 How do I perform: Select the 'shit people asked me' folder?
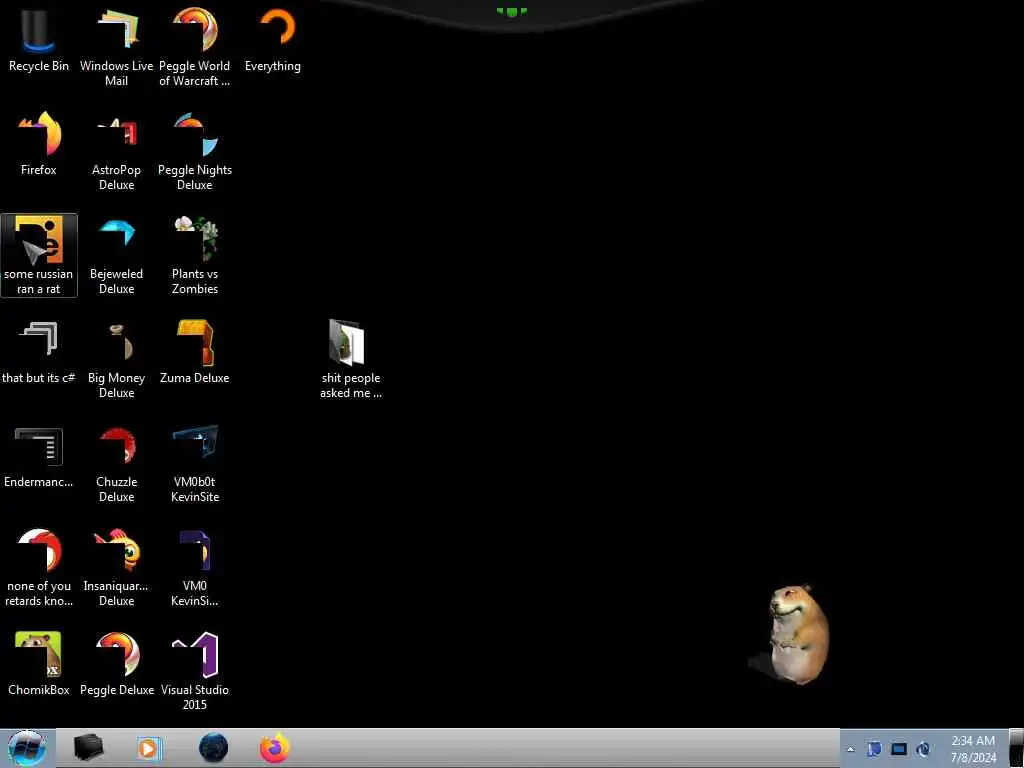click(x=351, y=359)
